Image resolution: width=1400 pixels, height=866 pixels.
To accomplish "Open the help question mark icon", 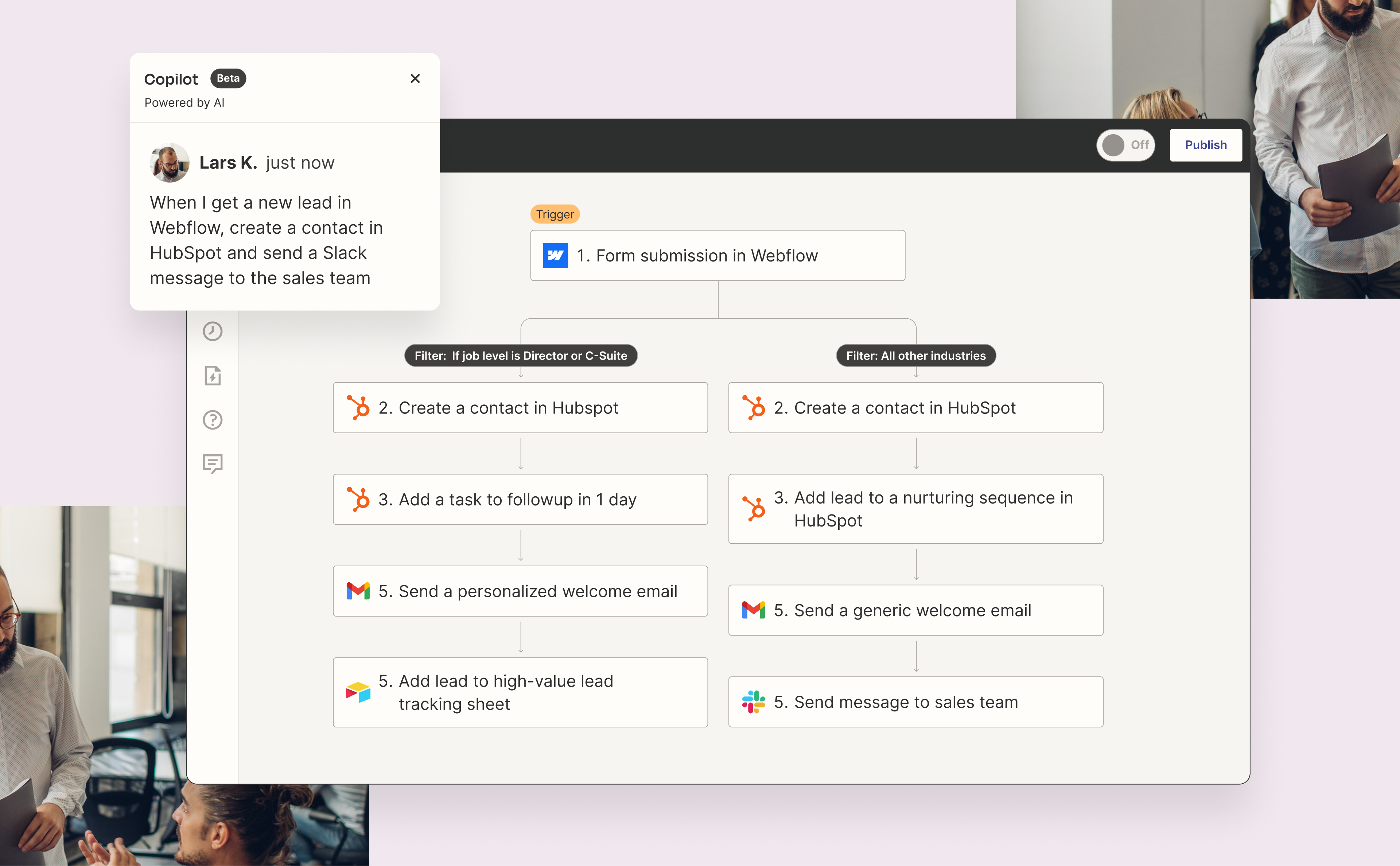I will (x=213, y=420).
